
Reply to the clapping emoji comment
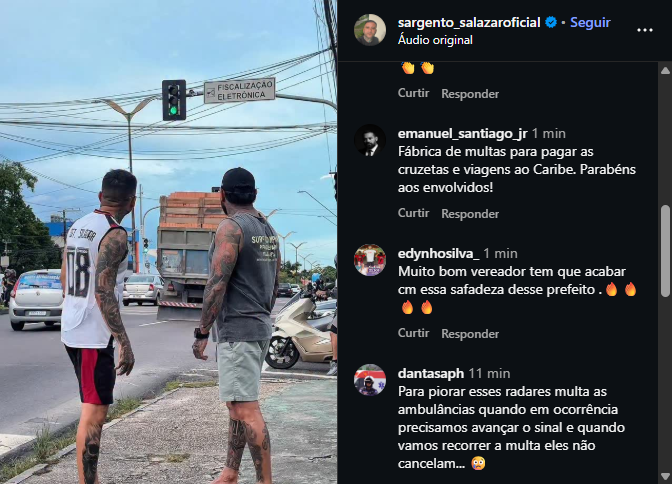[x=470, y=93]
